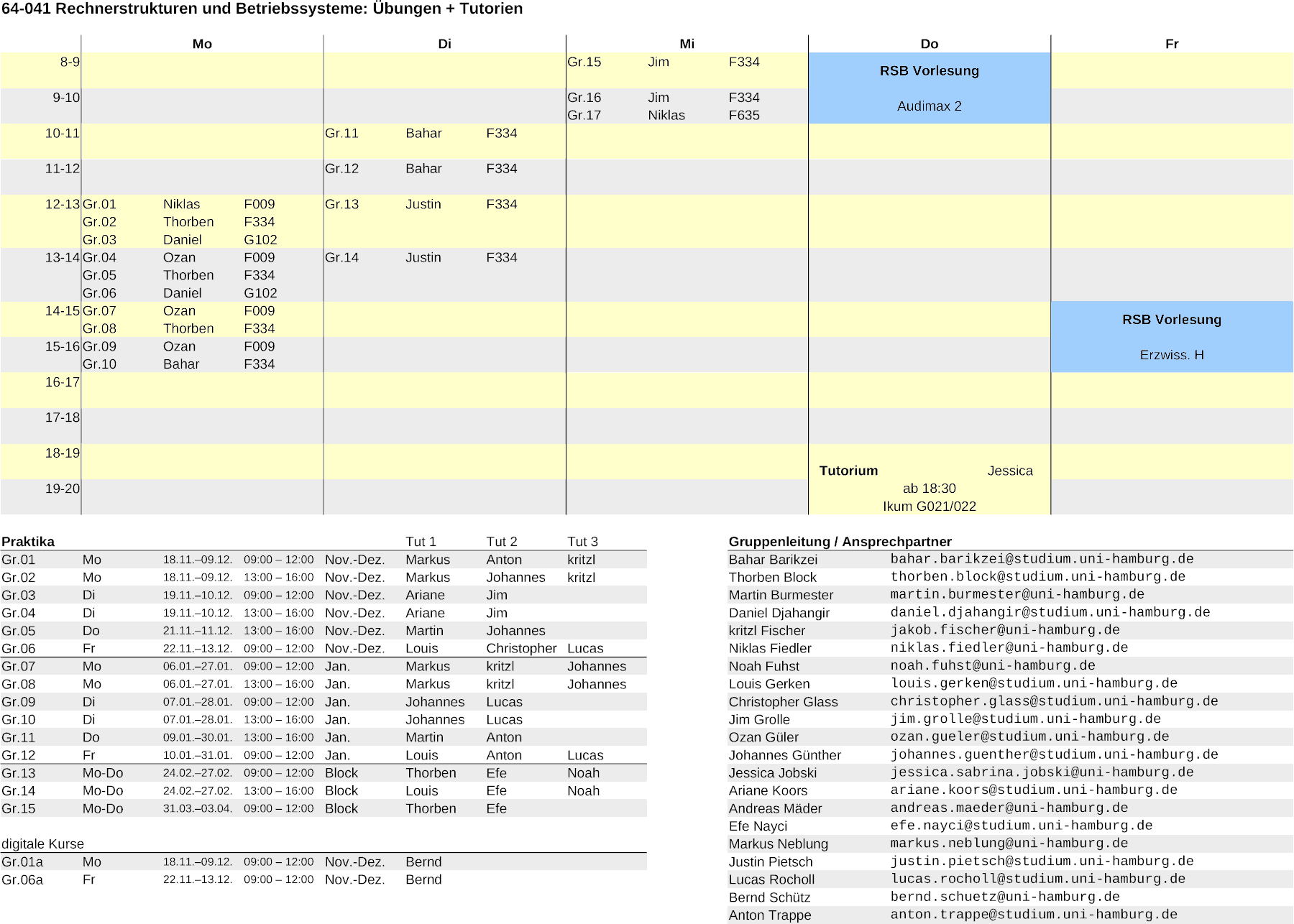Click 'Christopher' in the Praktika Gr.06 row

coord(521,649)
